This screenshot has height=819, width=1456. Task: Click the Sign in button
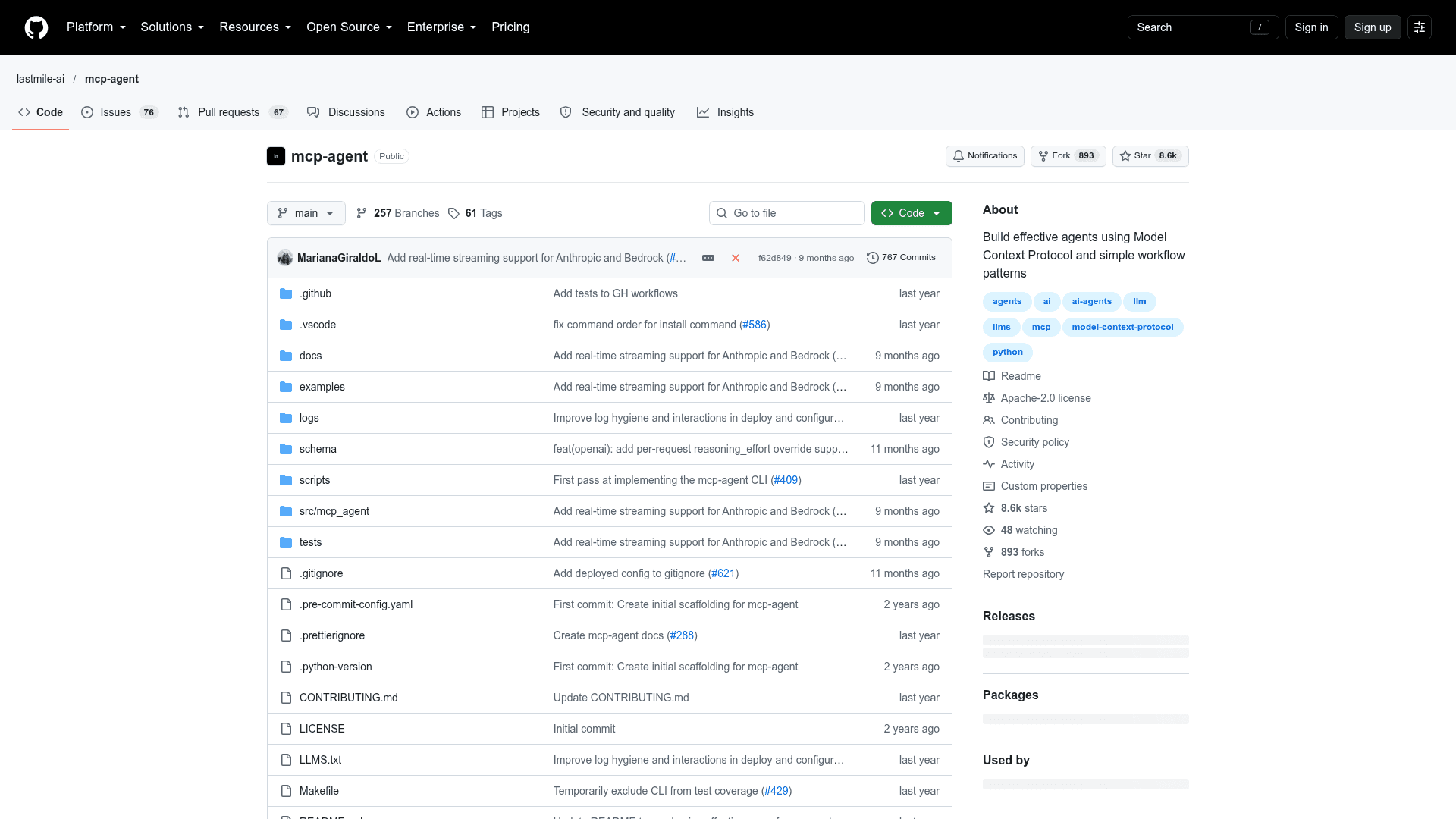pos(1311,27)
